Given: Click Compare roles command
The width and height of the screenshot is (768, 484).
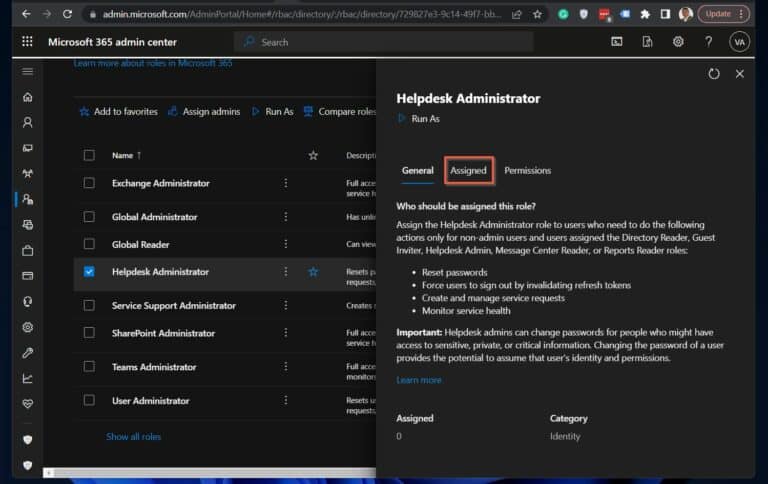Looking at the screenshot, I should (340, 112).
